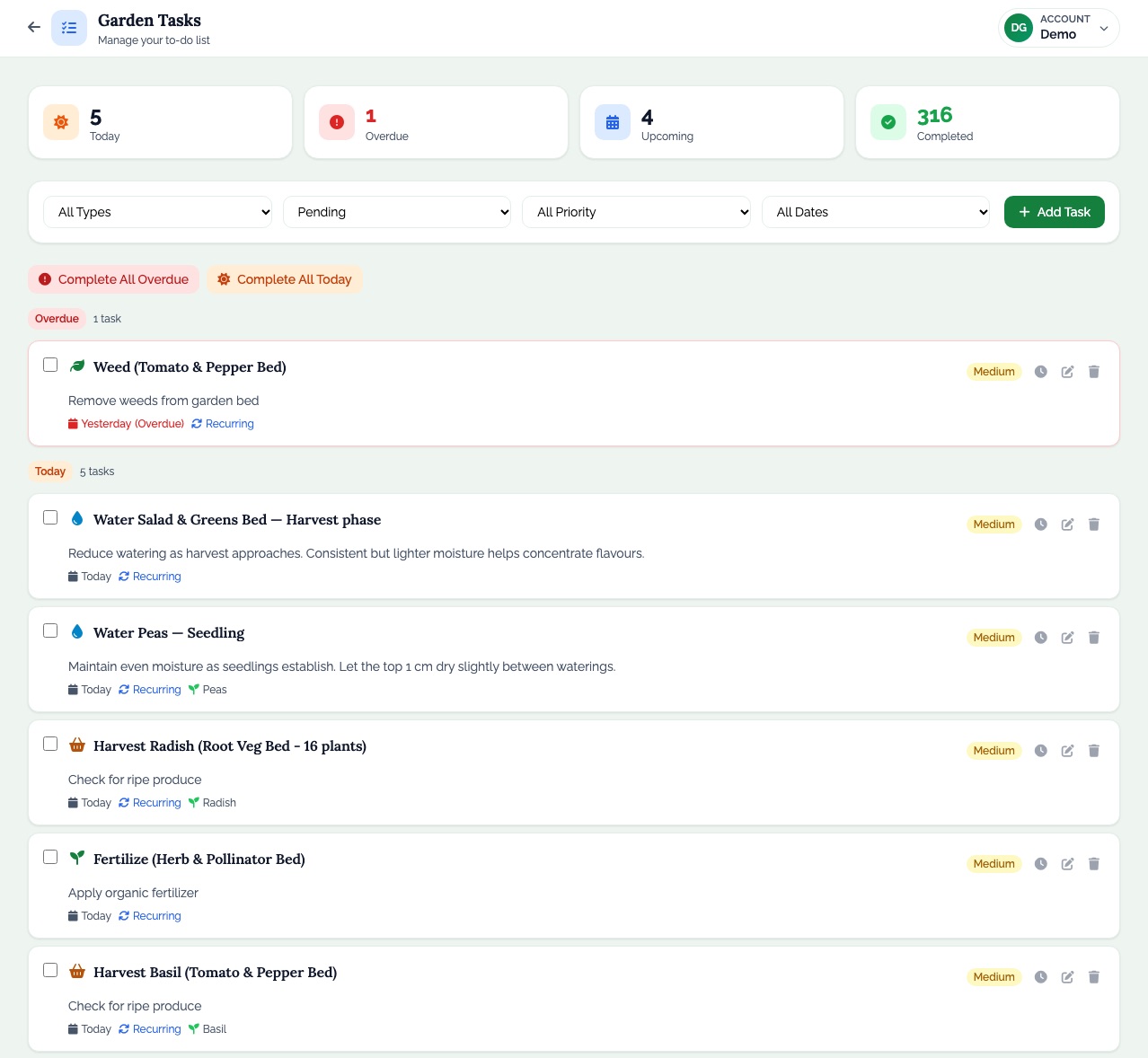Tick the Water Peas — Seedling checkbox
The height and width of the screenshot is (1058, 1148).
point(50,630)
